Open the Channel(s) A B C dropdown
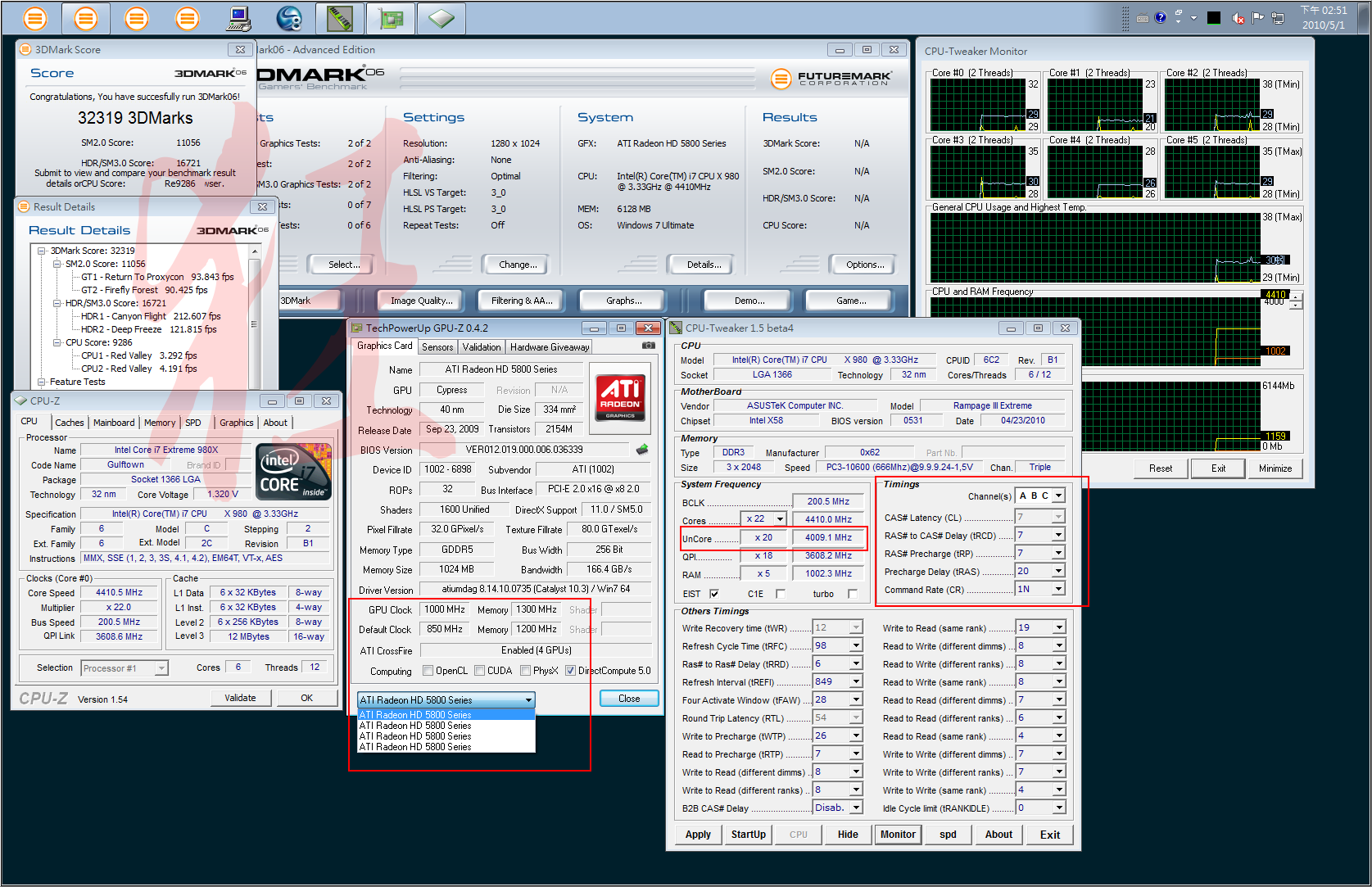Screen dimensions: 1372x887 [1058, 496]
